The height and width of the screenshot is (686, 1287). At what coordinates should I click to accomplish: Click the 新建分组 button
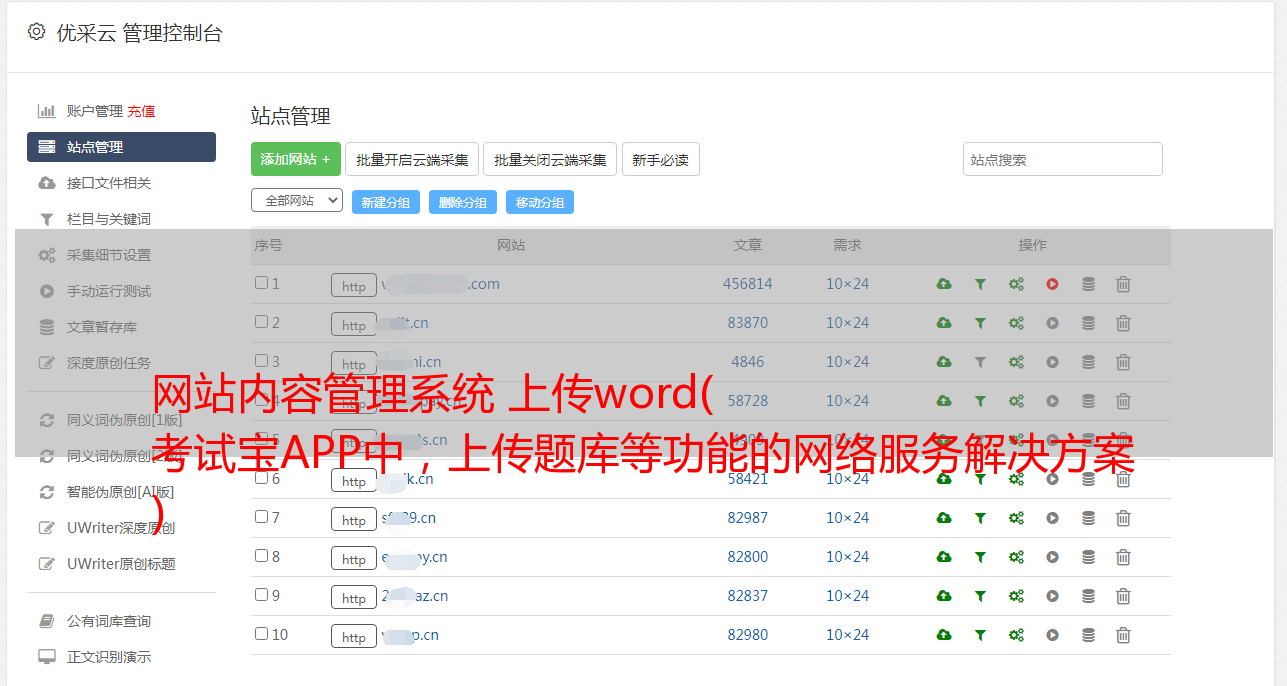click(385, 202)
